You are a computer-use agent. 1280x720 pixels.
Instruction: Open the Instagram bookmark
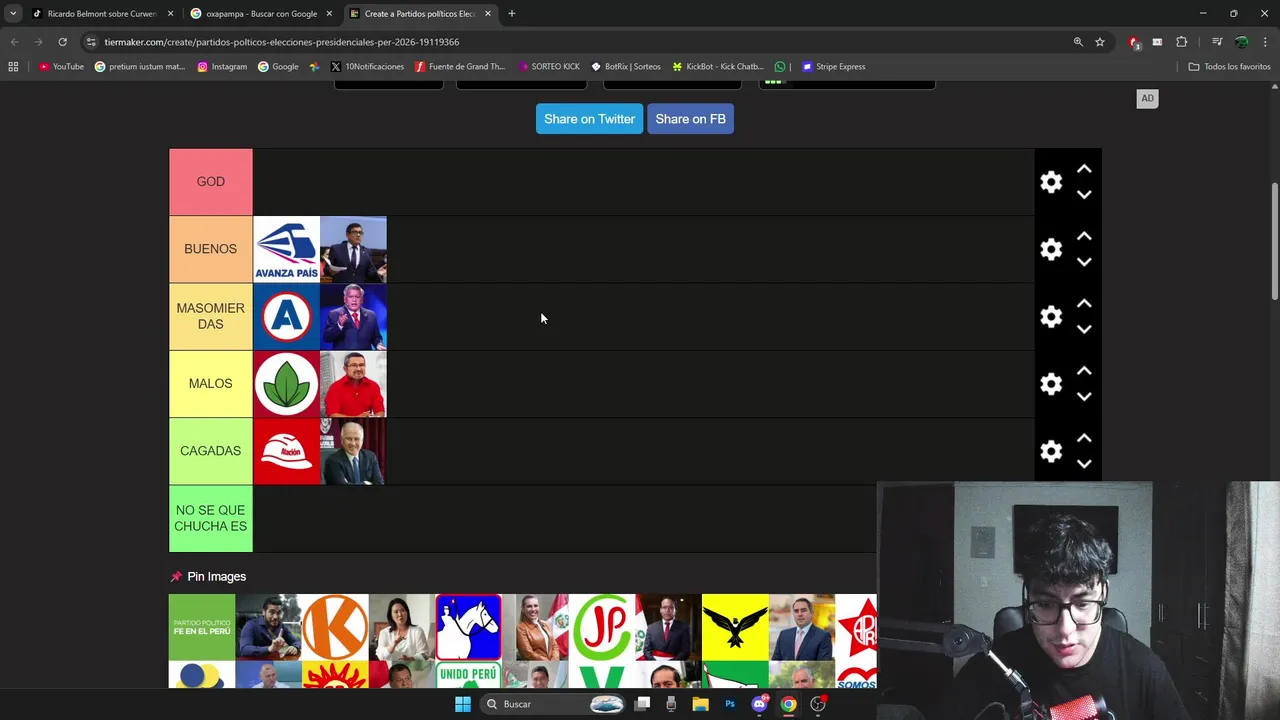pos(222,67)
